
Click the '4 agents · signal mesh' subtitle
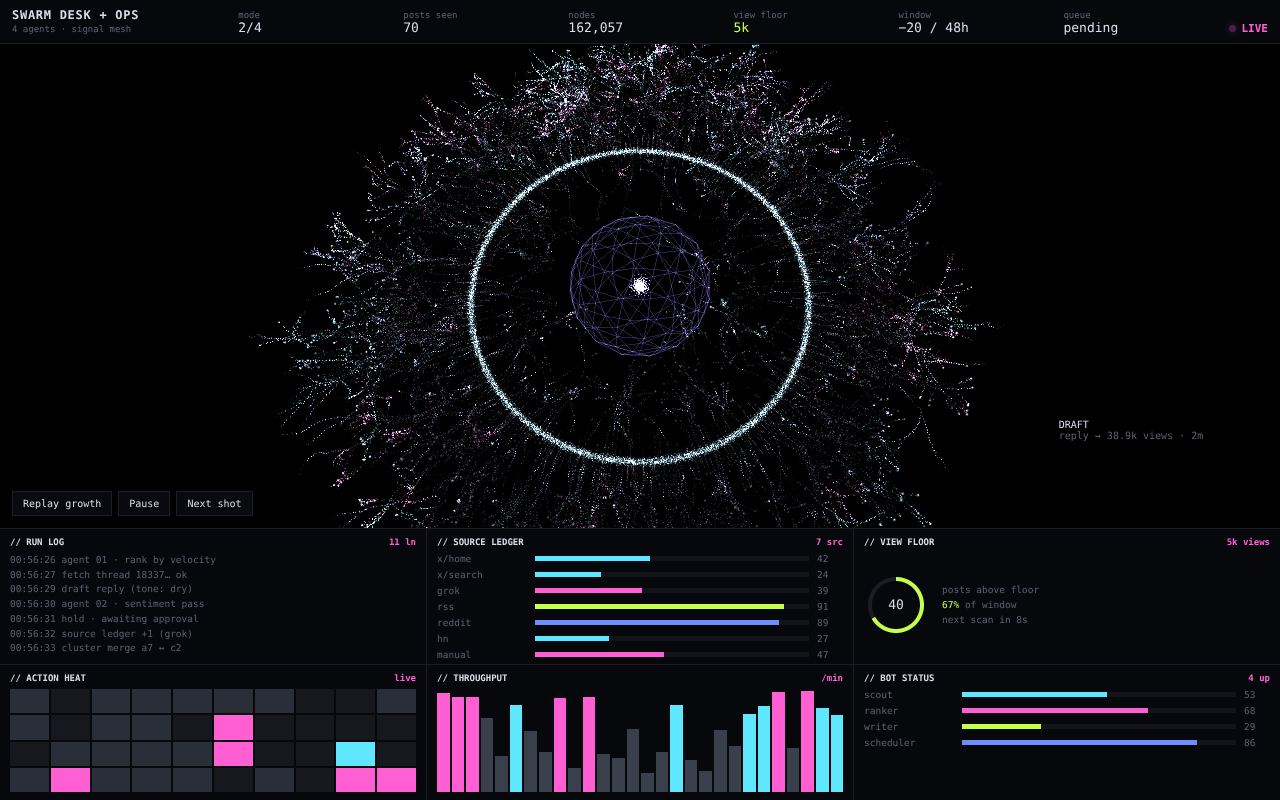(x=71, y=29)
